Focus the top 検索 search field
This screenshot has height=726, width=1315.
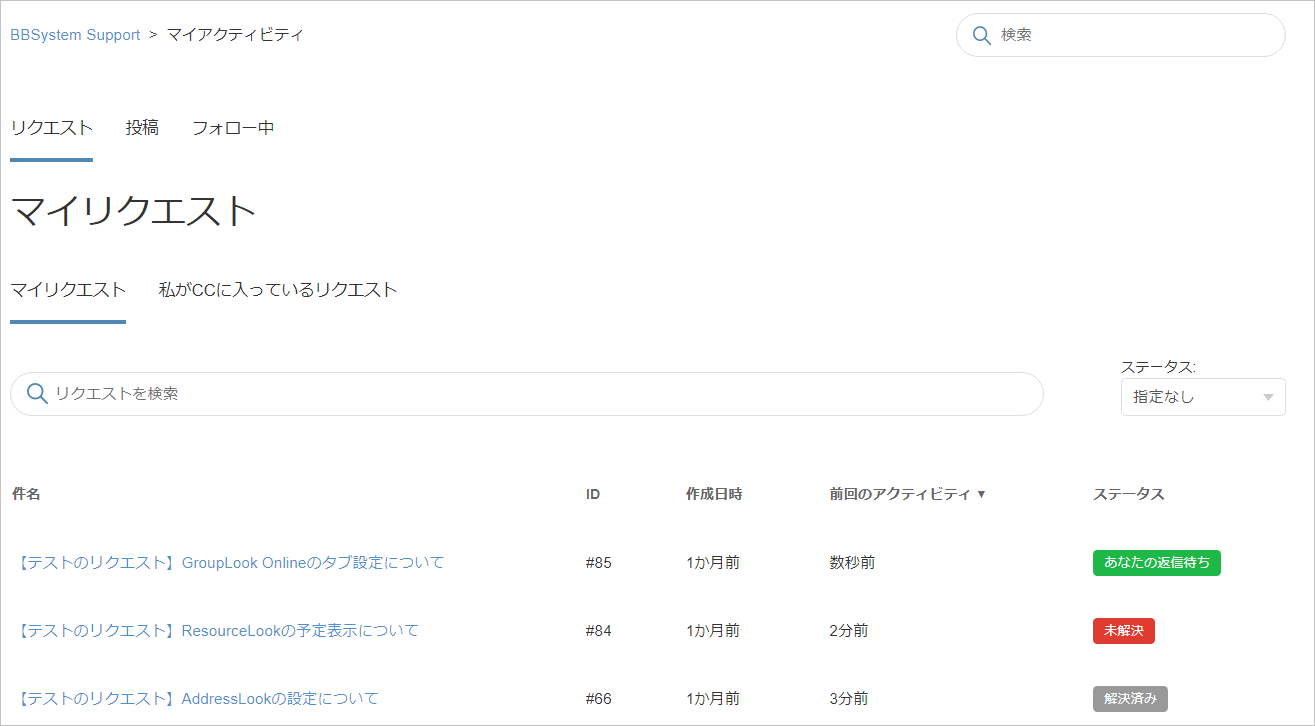pos(1121,35)
